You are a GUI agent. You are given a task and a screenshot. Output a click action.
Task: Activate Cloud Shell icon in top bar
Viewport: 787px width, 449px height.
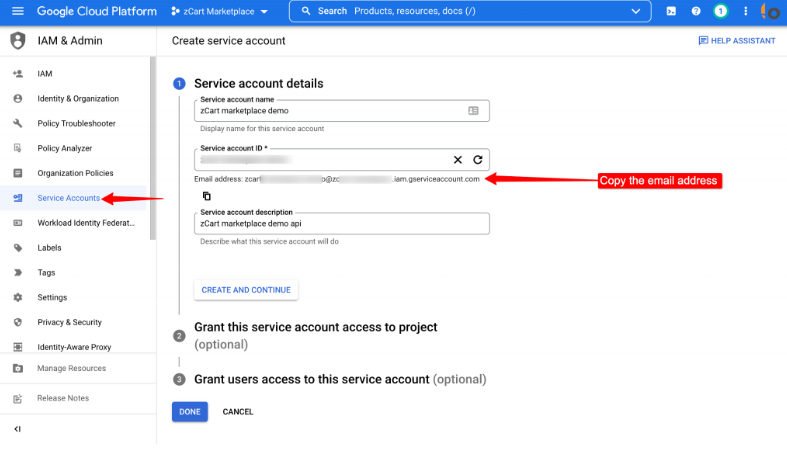pyautogui.click(x=671, y=11)
